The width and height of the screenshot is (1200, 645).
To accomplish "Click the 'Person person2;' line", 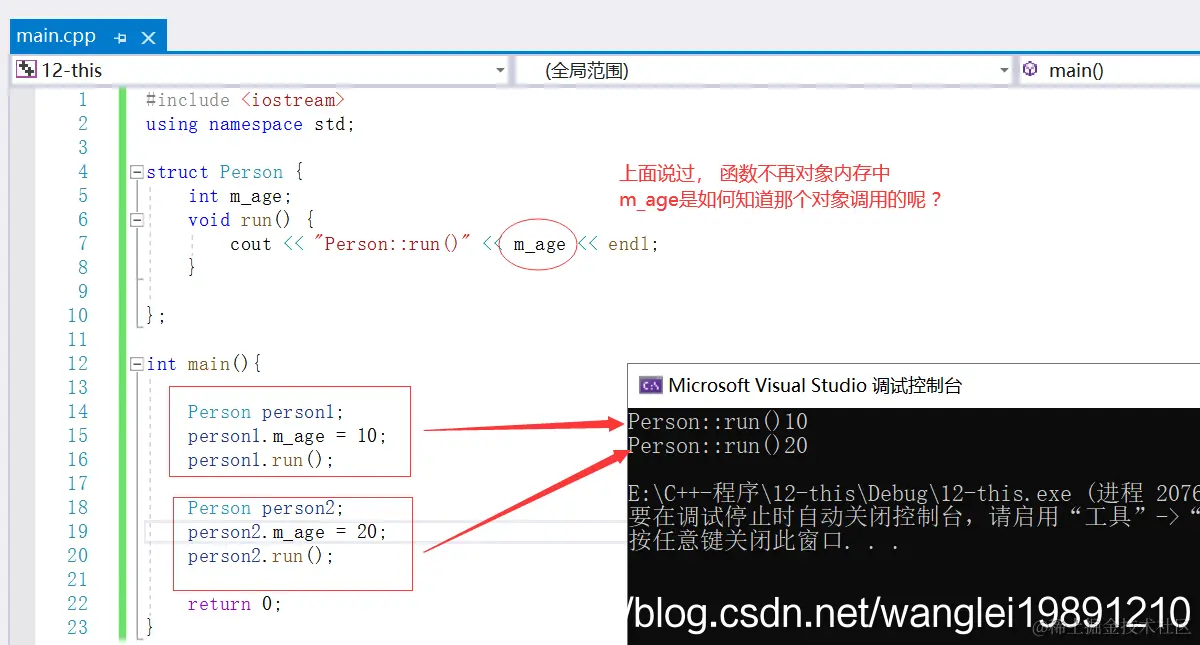I will tap(265, 508).
